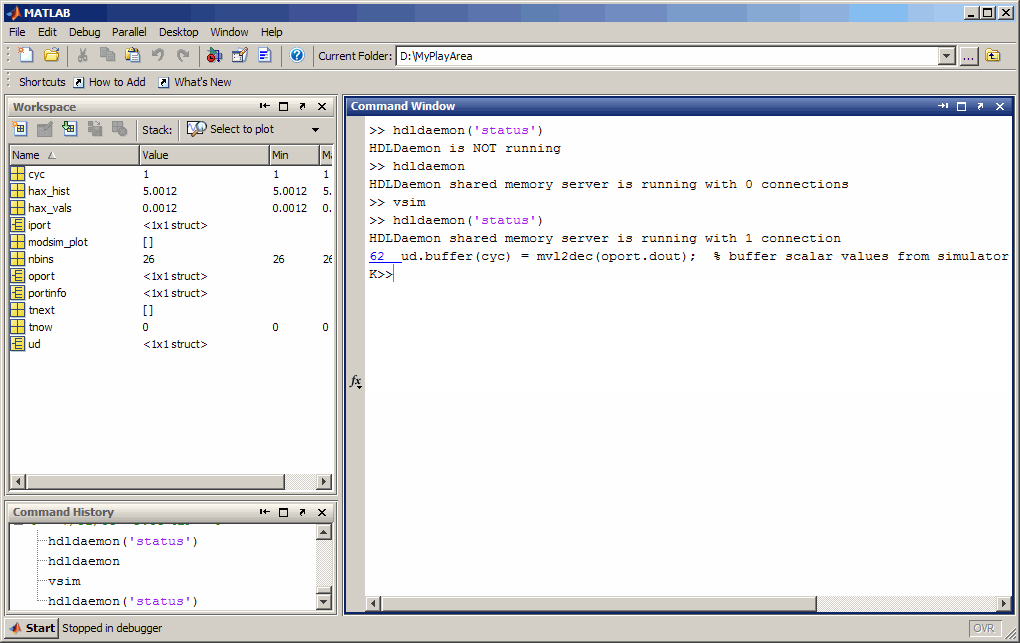Open the Window menu
Image resolution: width=1020 pixels, height=643 pixels.
pyautogui.click(x=229, y=32)
